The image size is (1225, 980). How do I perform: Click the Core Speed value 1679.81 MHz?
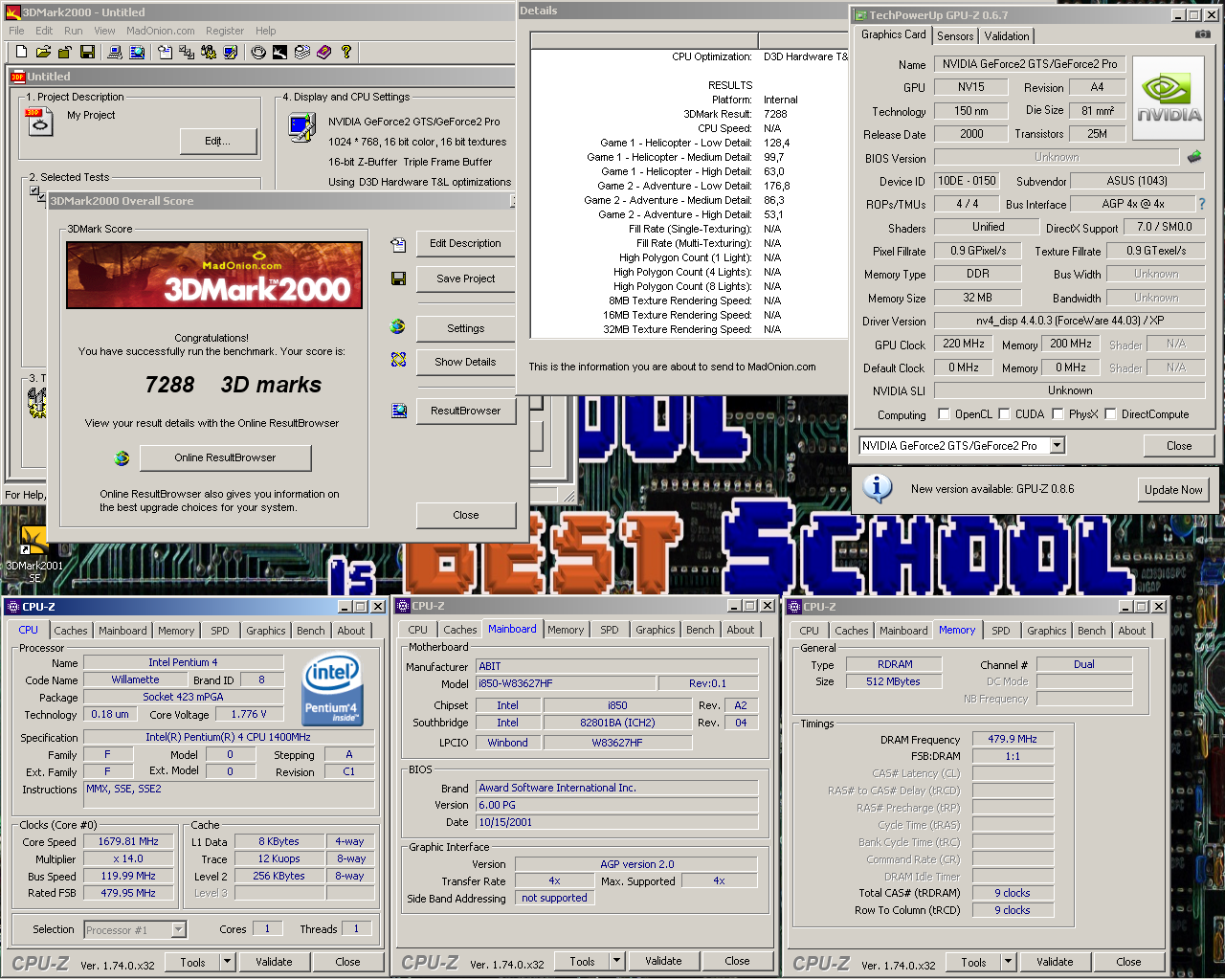click(128, 841)
